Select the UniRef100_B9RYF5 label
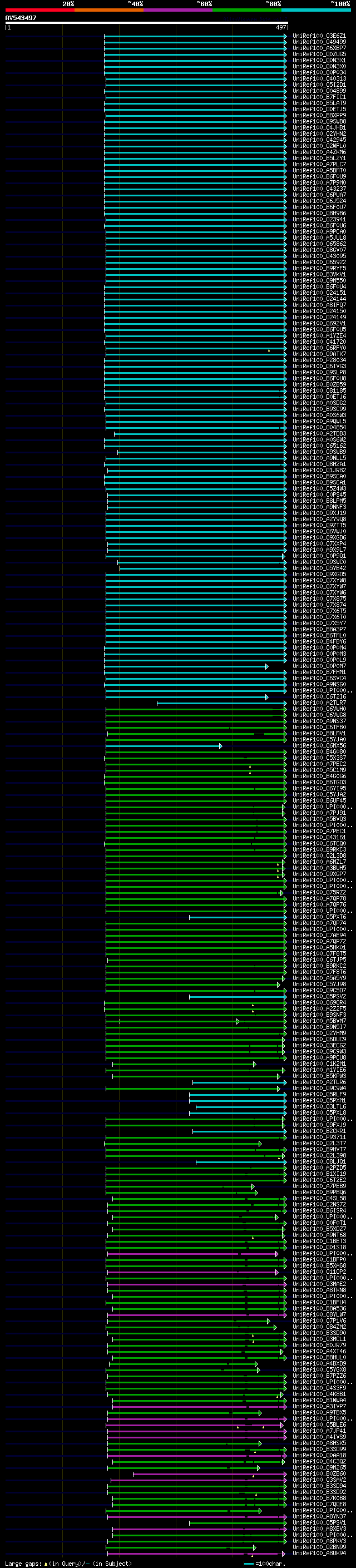This screenshot has height=1568, width=356. tap(319, 269)
